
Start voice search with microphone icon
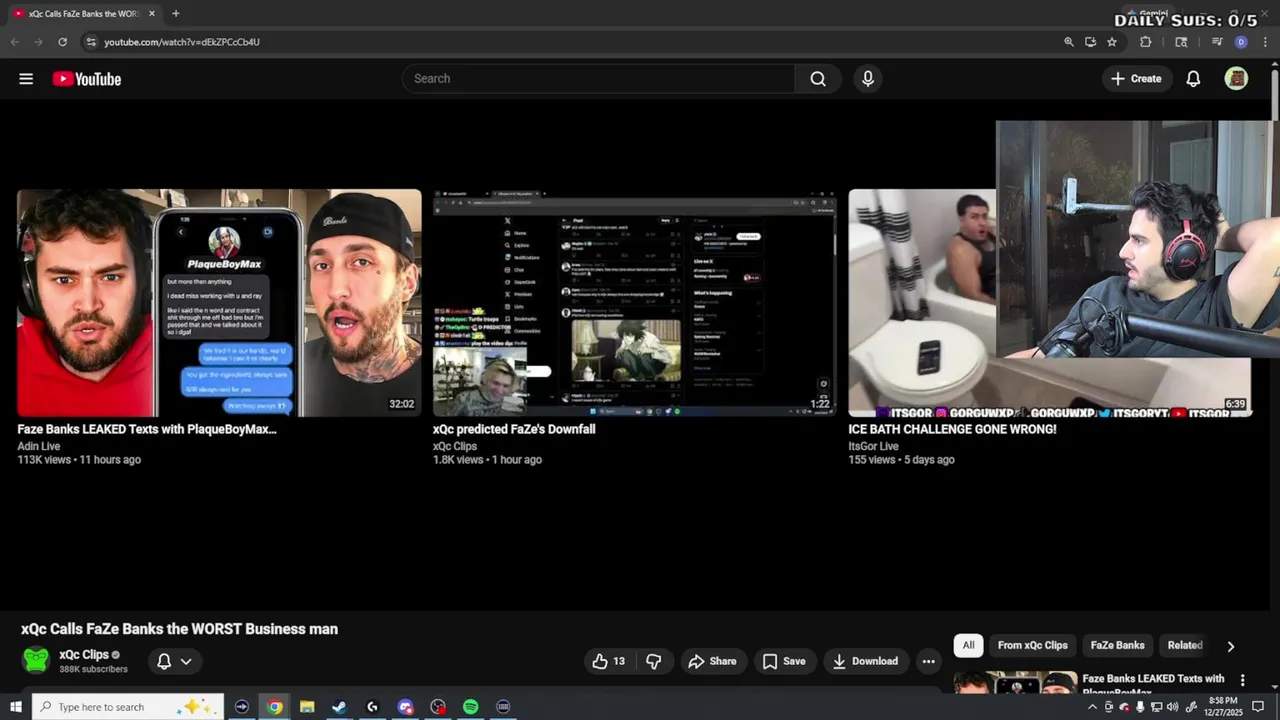coord(868,79)
